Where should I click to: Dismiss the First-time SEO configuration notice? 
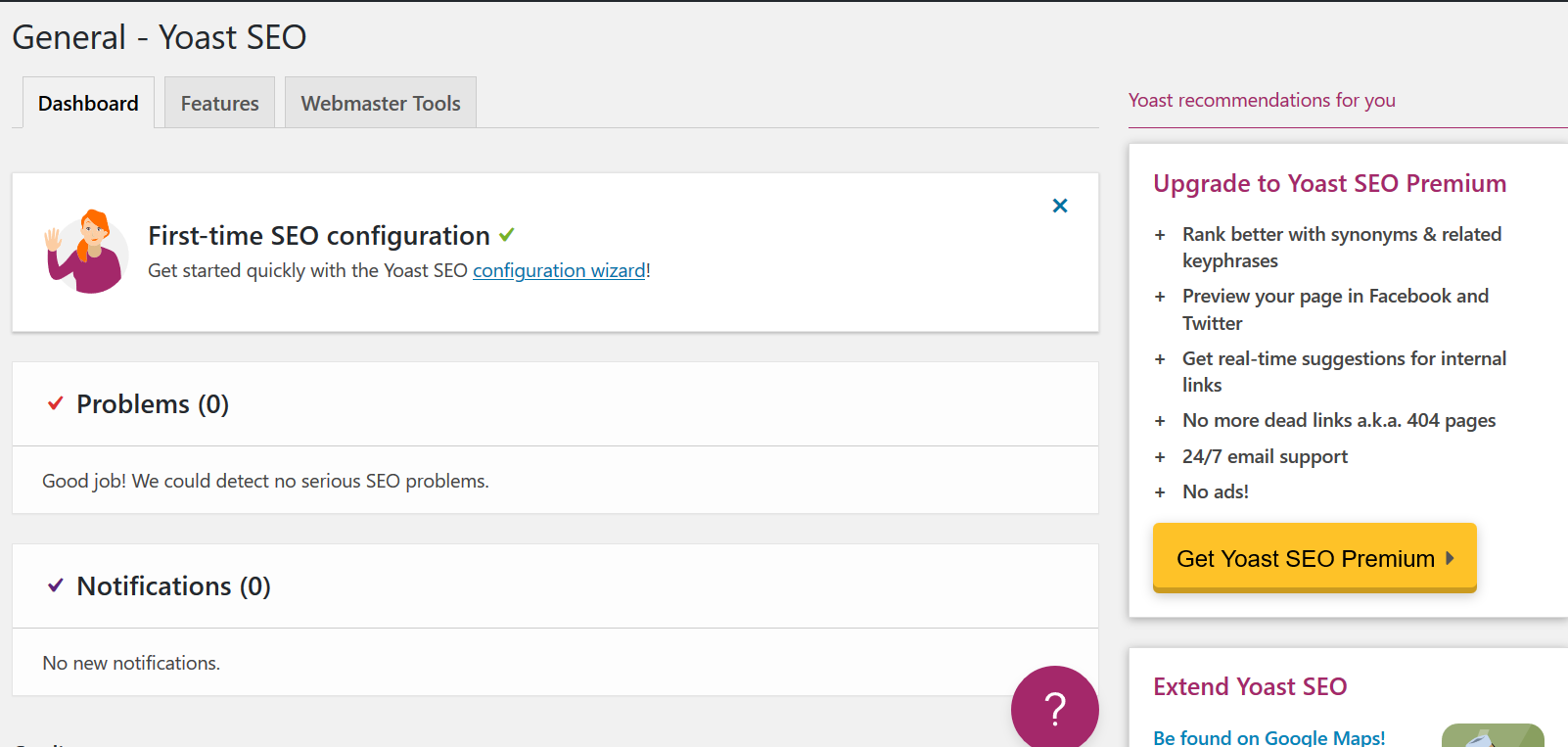pyautogui.click(x=1060, y=206)
